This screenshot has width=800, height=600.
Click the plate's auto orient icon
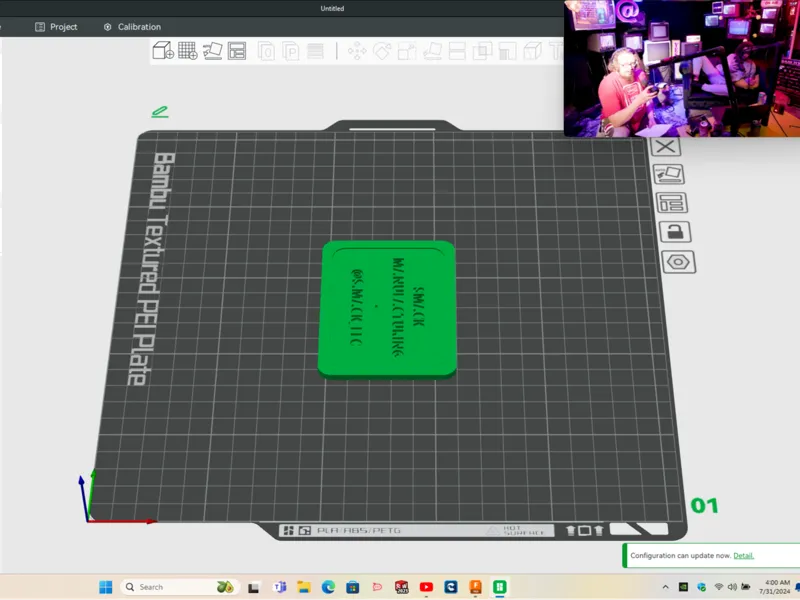click(668, 174)
